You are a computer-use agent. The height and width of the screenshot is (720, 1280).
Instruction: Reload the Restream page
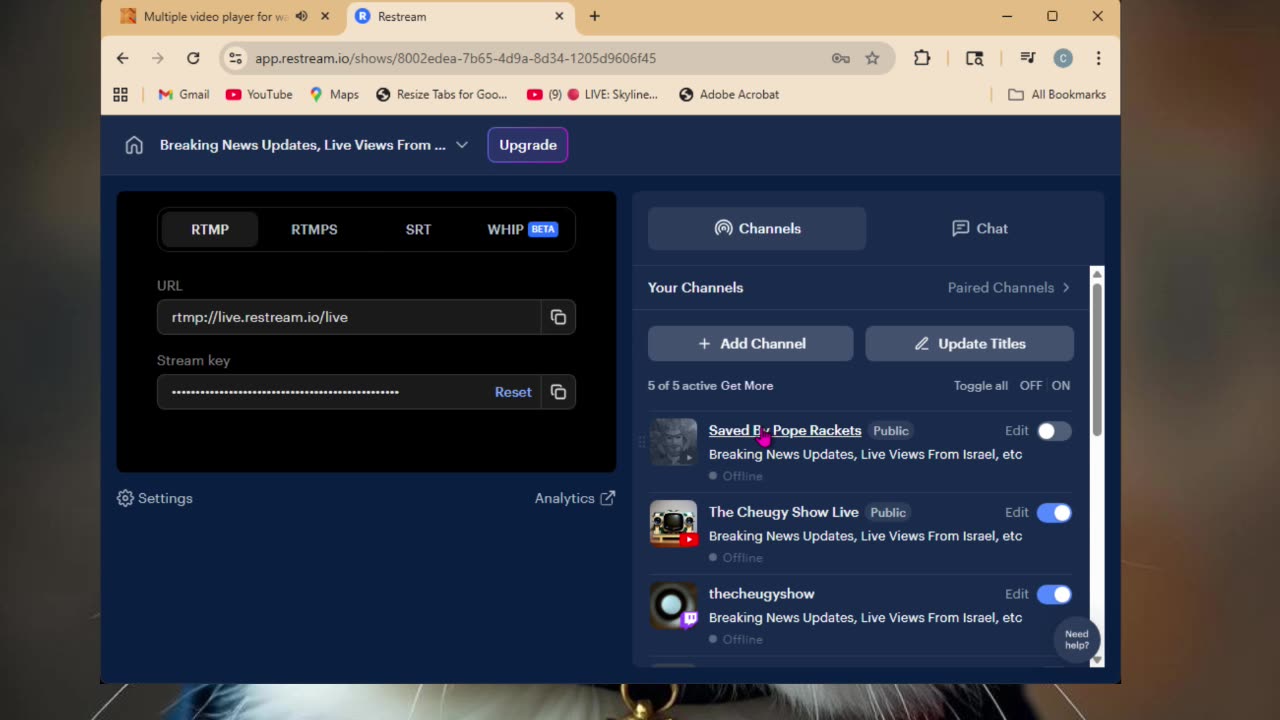tap(193, 58)
